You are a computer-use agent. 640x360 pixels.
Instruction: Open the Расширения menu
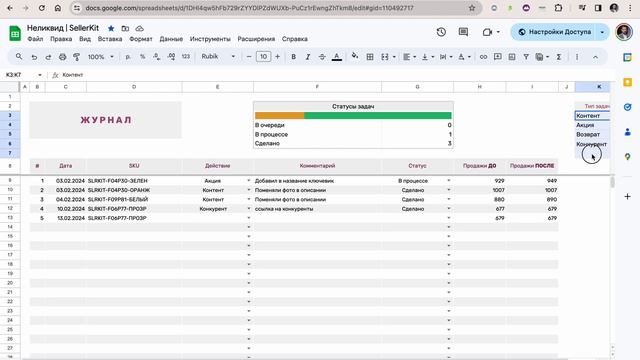coord(256,39)
